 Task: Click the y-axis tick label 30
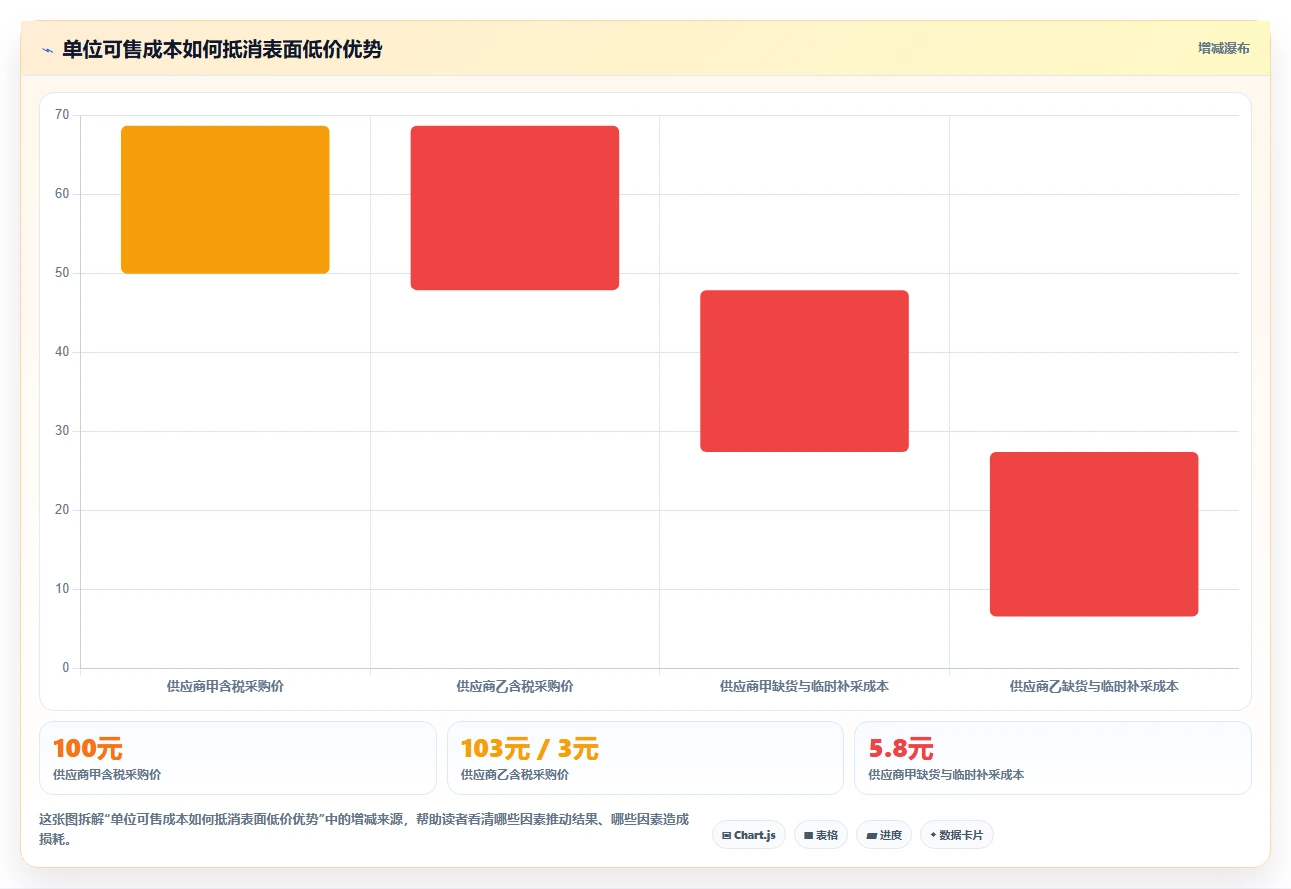pos(62,431)
